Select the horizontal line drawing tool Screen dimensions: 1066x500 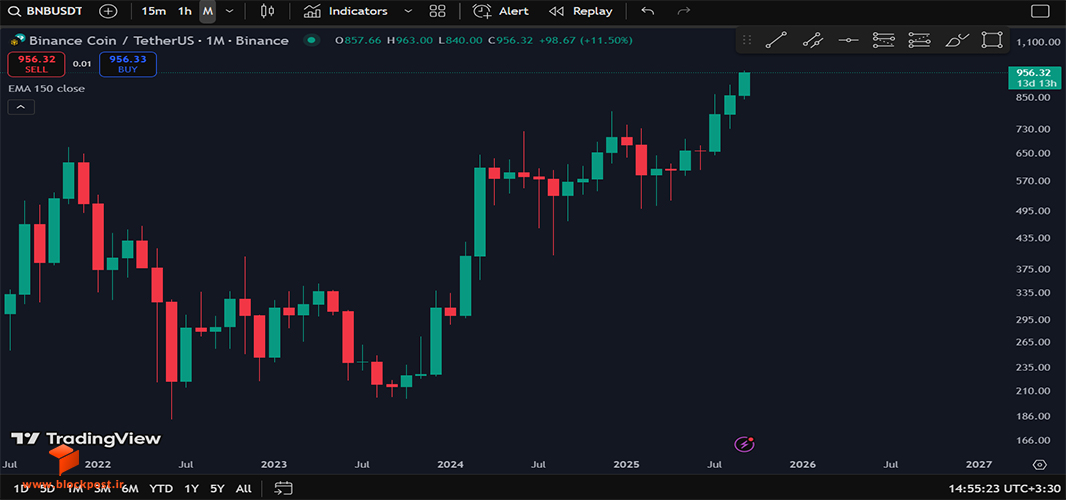(x=848, y=41)
